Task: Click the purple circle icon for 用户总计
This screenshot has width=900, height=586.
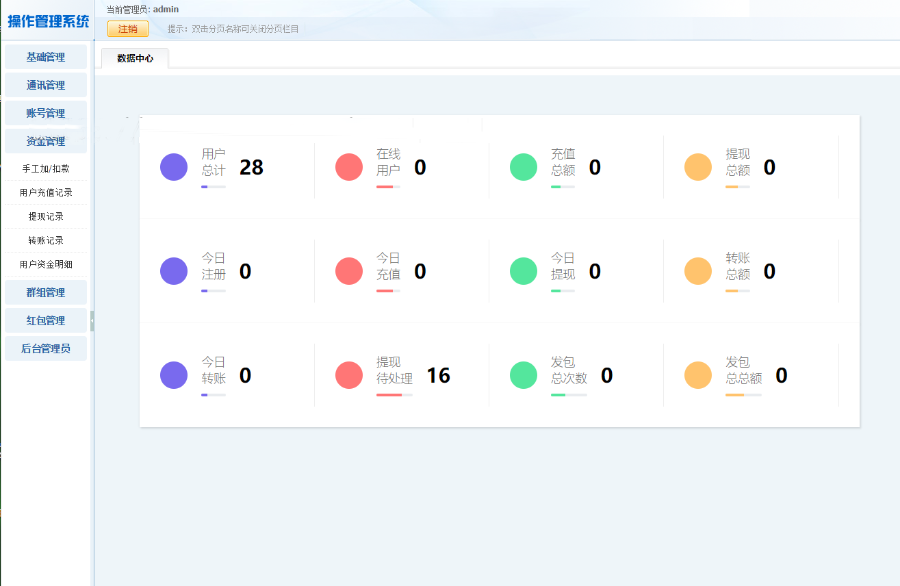Action: click(x=174, y=167)
